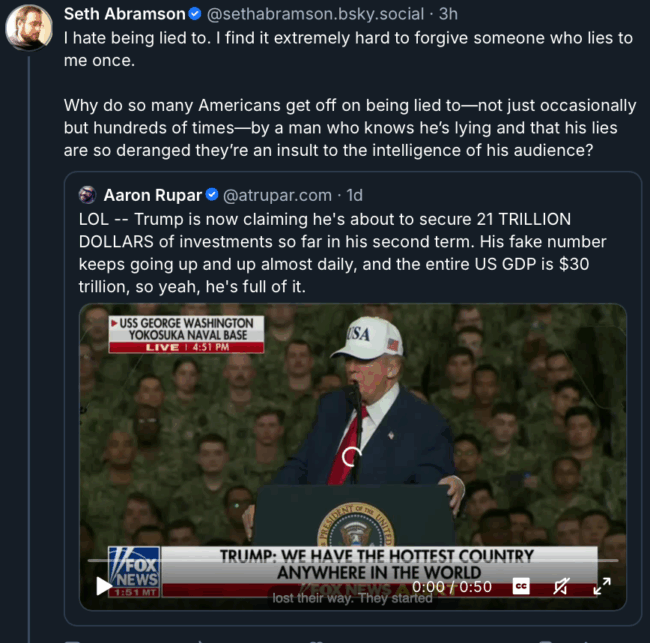Viewport: 650px width, 643px height.
Task: Click the 1d timestamp on quoted post
Action: pos(355,194)
